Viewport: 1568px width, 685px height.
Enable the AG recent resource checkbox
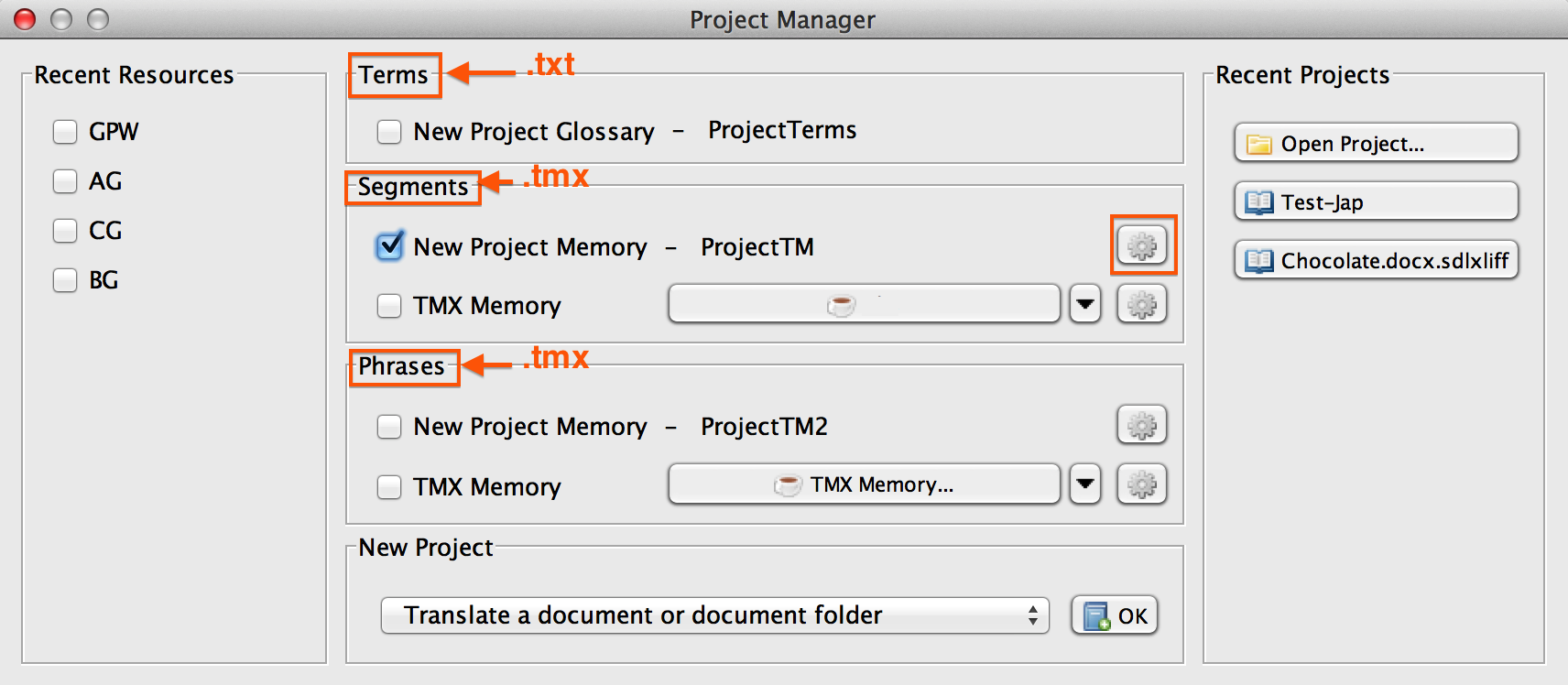(65, 181)
